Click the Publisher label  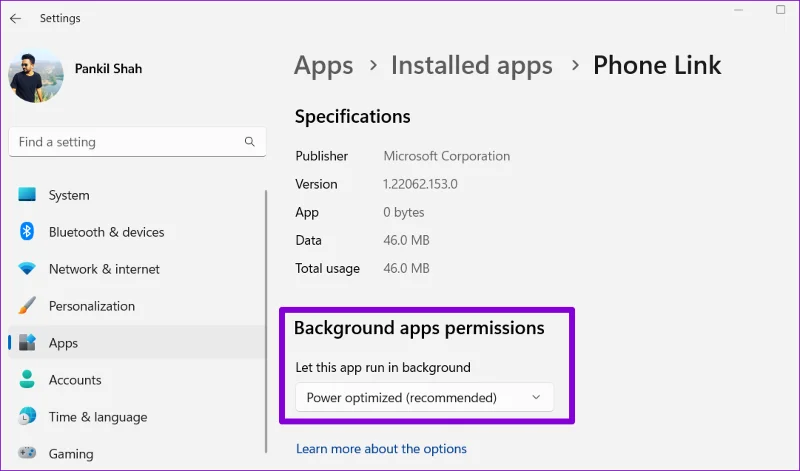[x=321, y=156]
